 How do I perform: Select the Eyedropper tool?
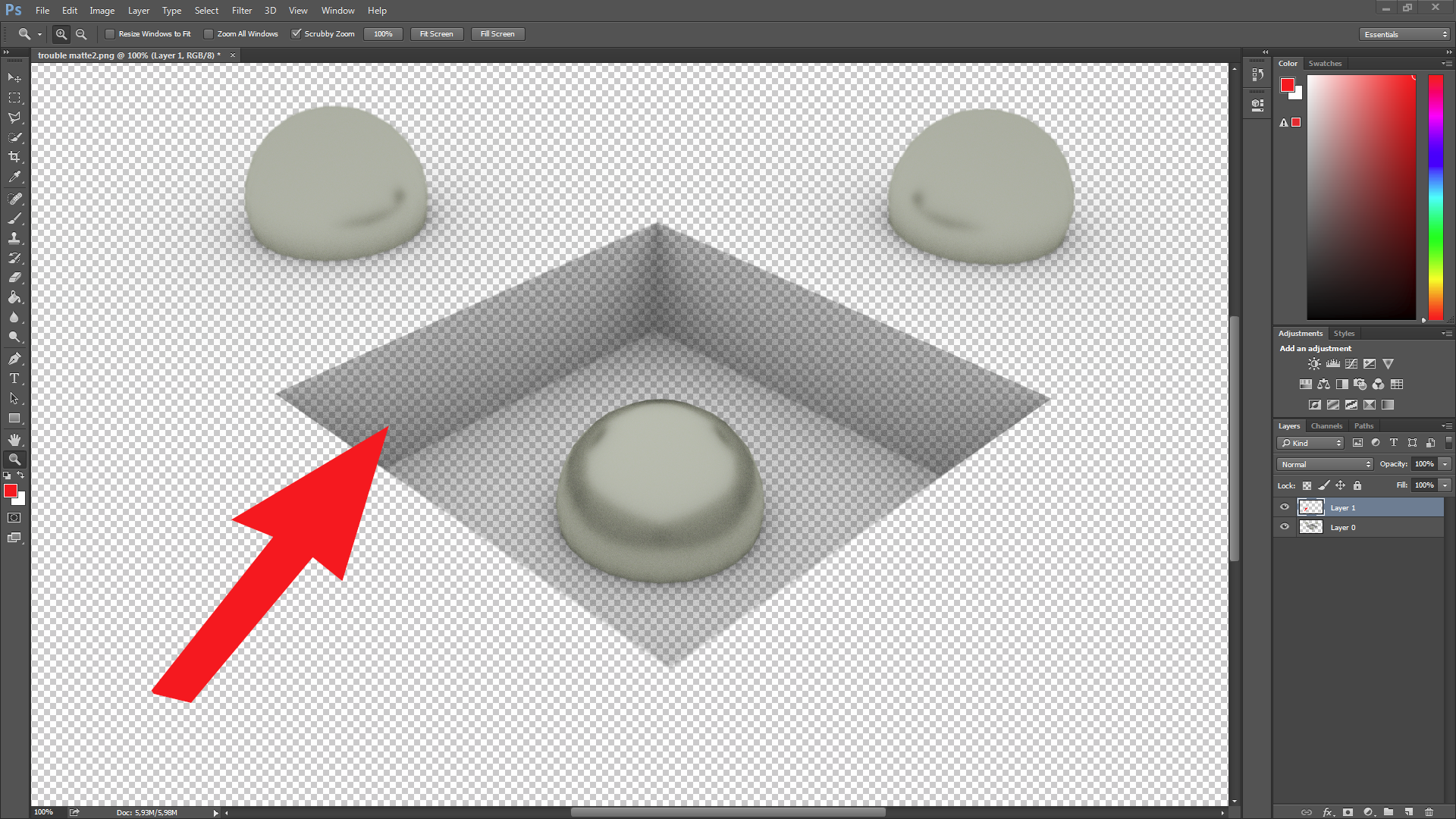(14, 177)
